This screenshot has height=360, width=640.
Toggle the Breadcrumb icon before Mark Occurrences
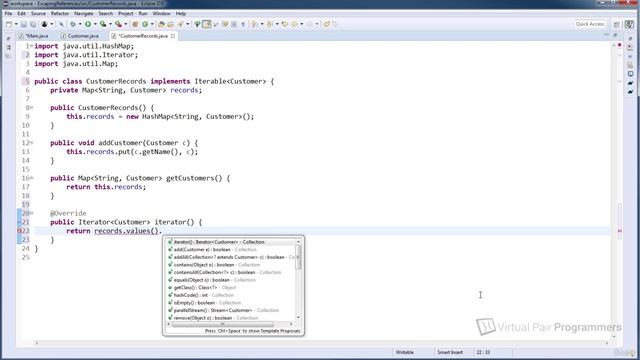pyautogui.click(x=198, y=24)
